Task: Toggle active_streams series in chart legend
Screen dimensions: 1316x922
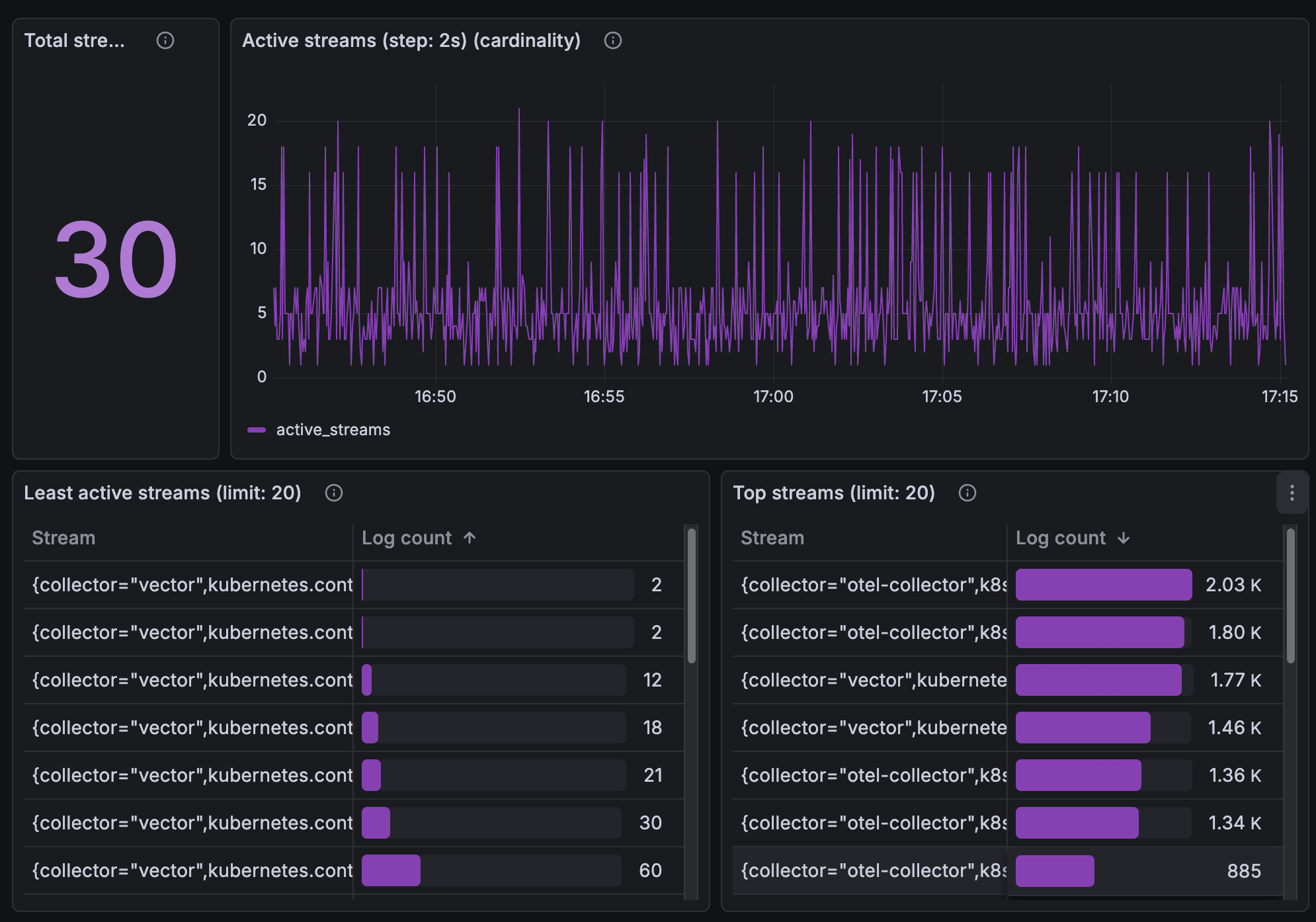Action: (333, 430)
